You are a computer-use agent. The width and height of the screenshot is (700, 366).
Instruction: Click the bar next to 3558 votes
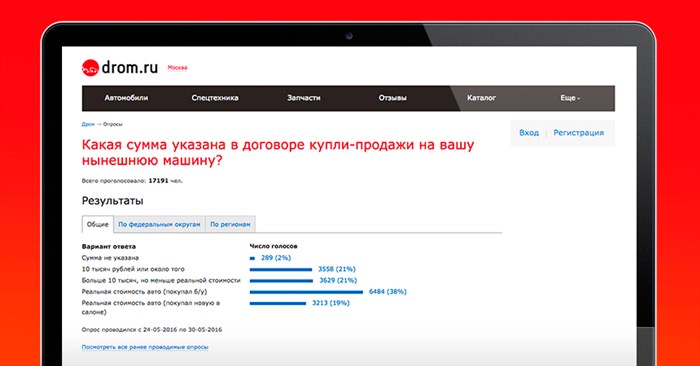(281, 270)
